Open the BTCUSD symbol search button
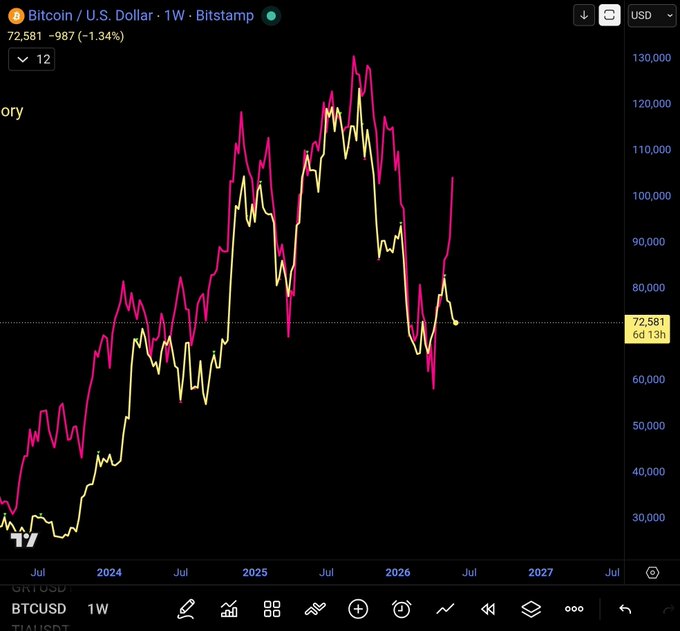 [x=39, y=609]
